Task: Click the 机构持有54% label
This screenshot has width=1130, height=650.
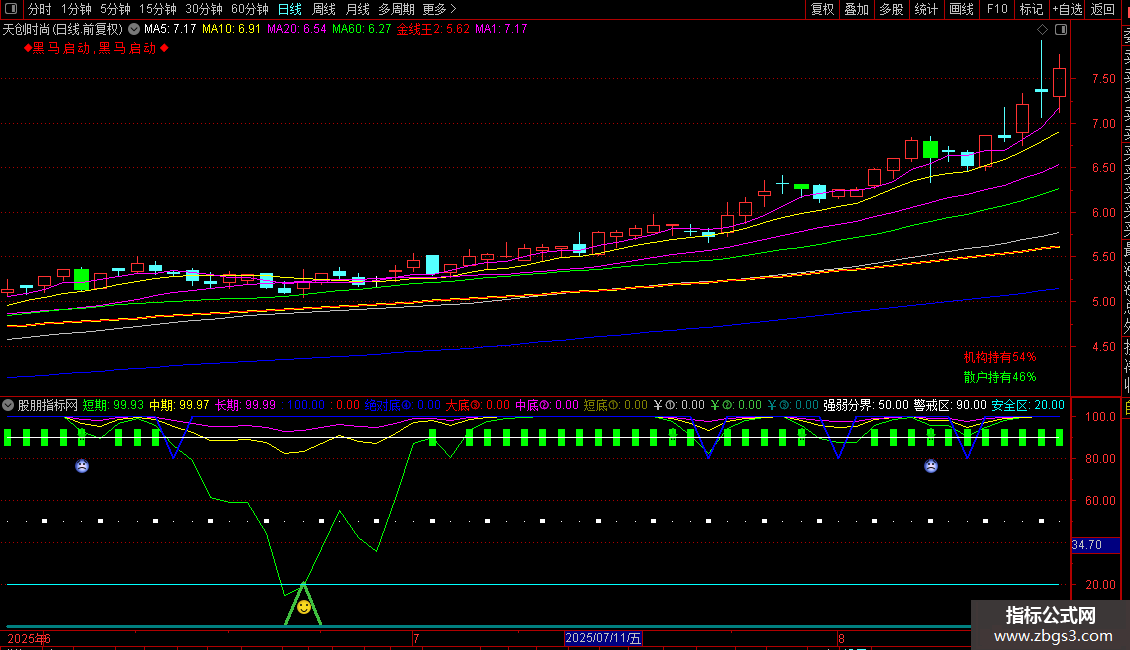Action: (x=1000, y=357)
